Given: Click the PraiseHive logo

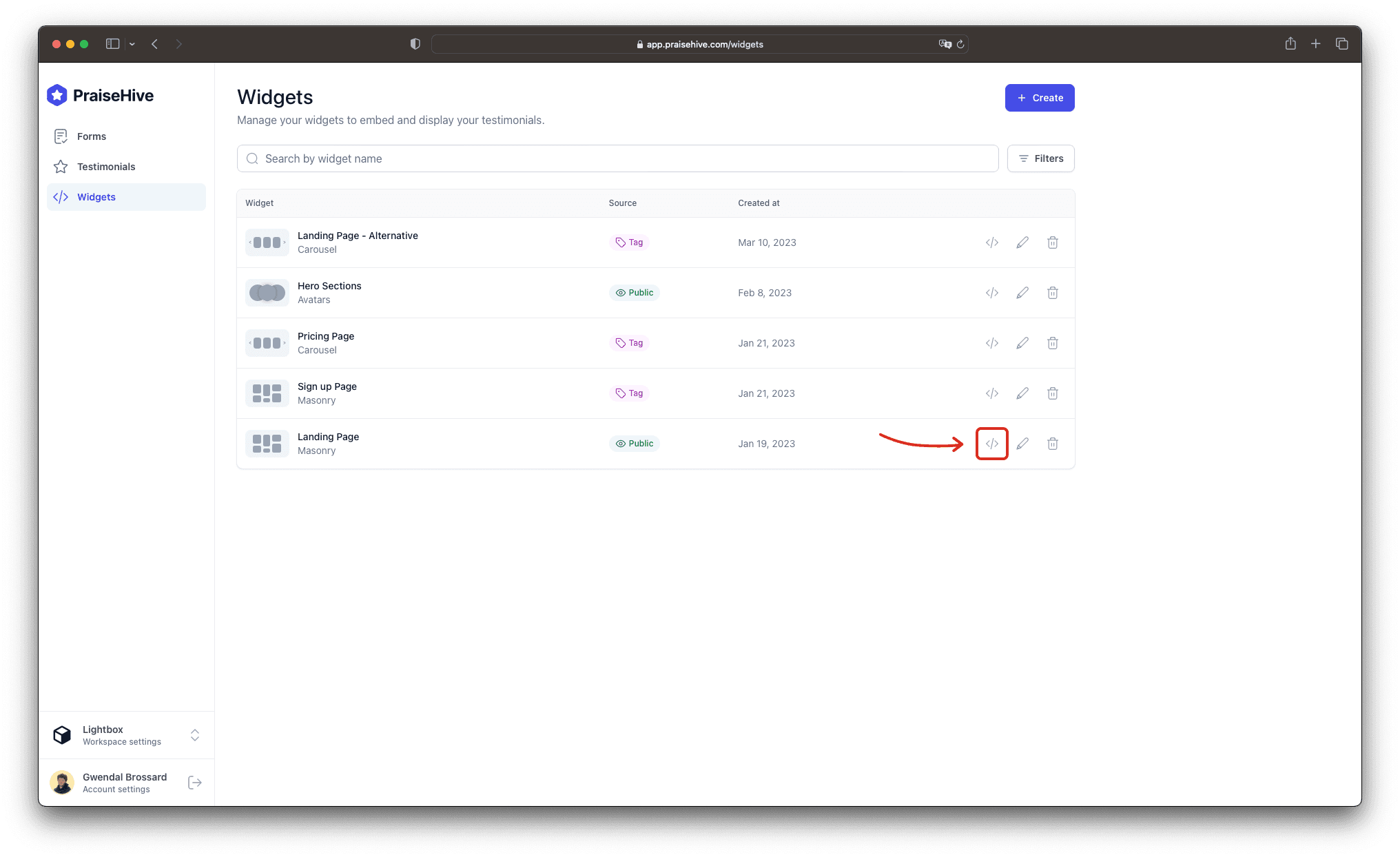Looking at the screenshot, I should [x=100, y=95].
